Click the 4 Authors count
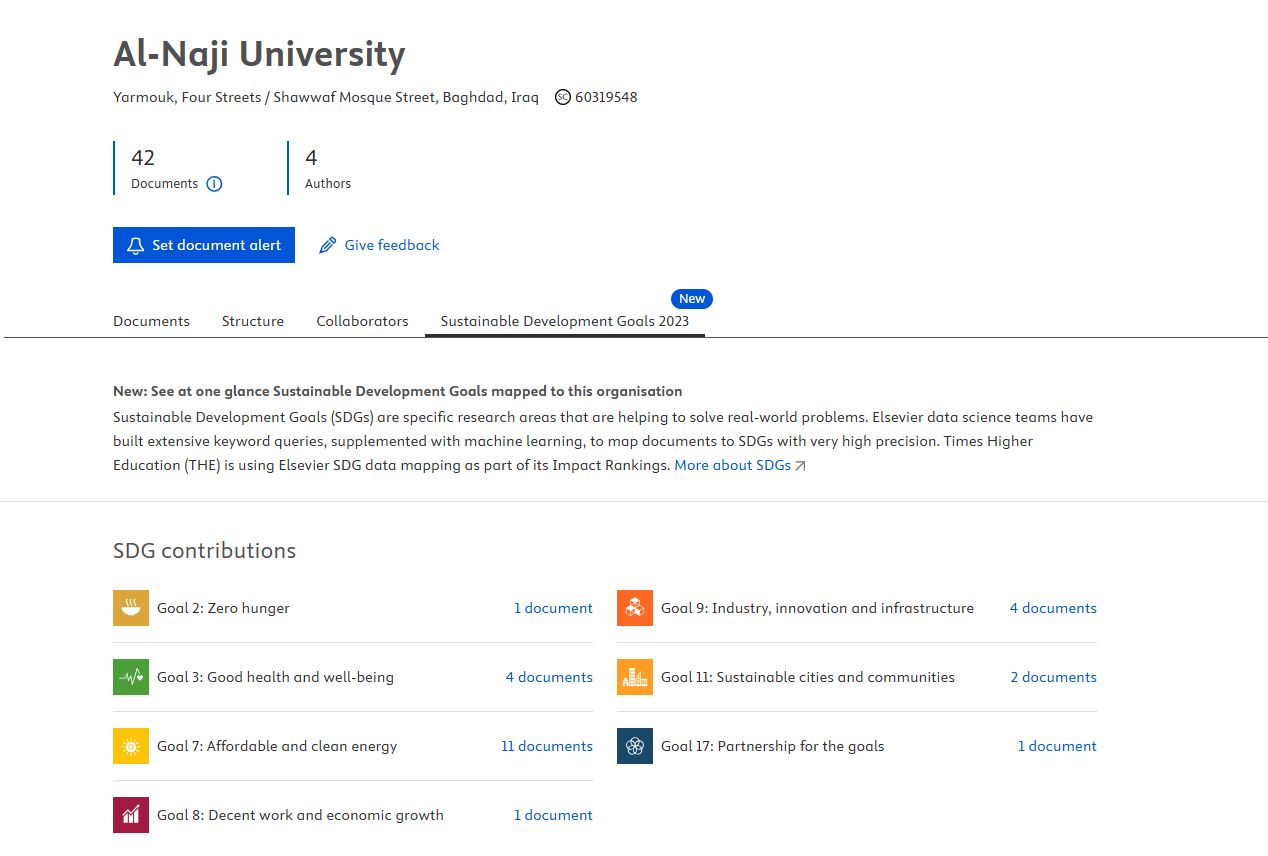 coord(312,158)
